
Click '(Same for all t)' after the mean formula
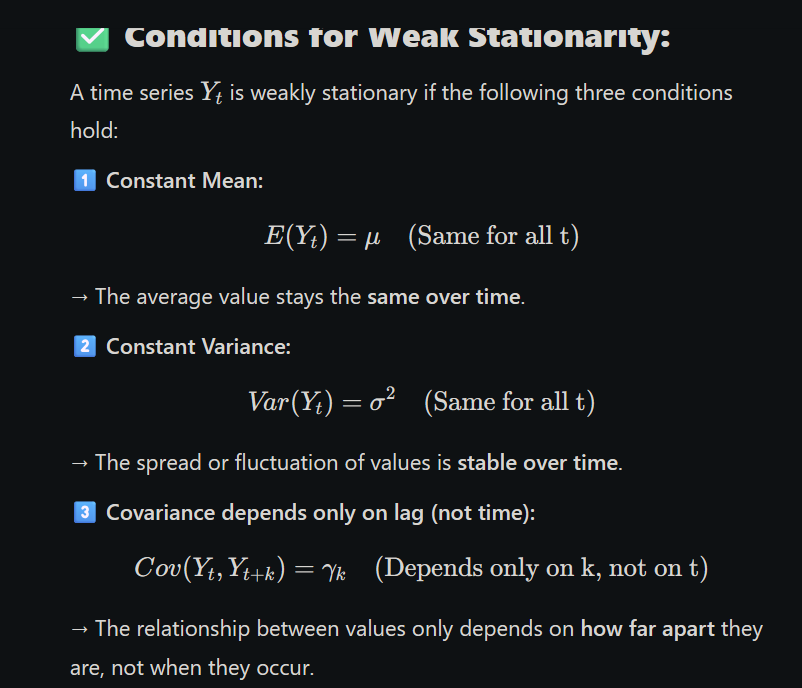(x=494, y=236)
